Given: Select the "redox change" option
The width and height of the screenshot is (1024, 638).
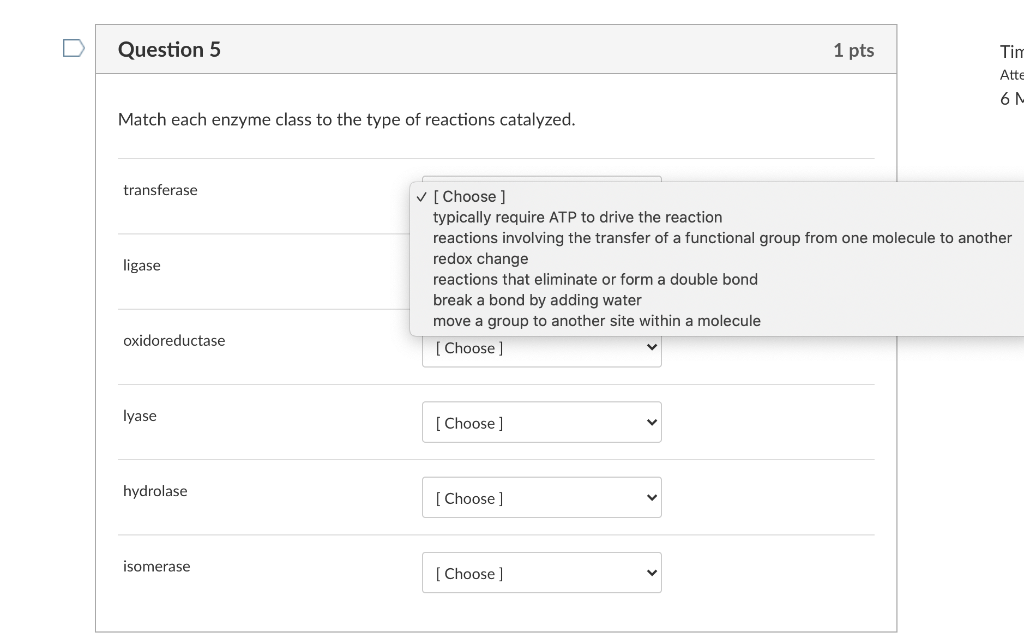Looking at the screenshot, I should [x=480, y=258].
